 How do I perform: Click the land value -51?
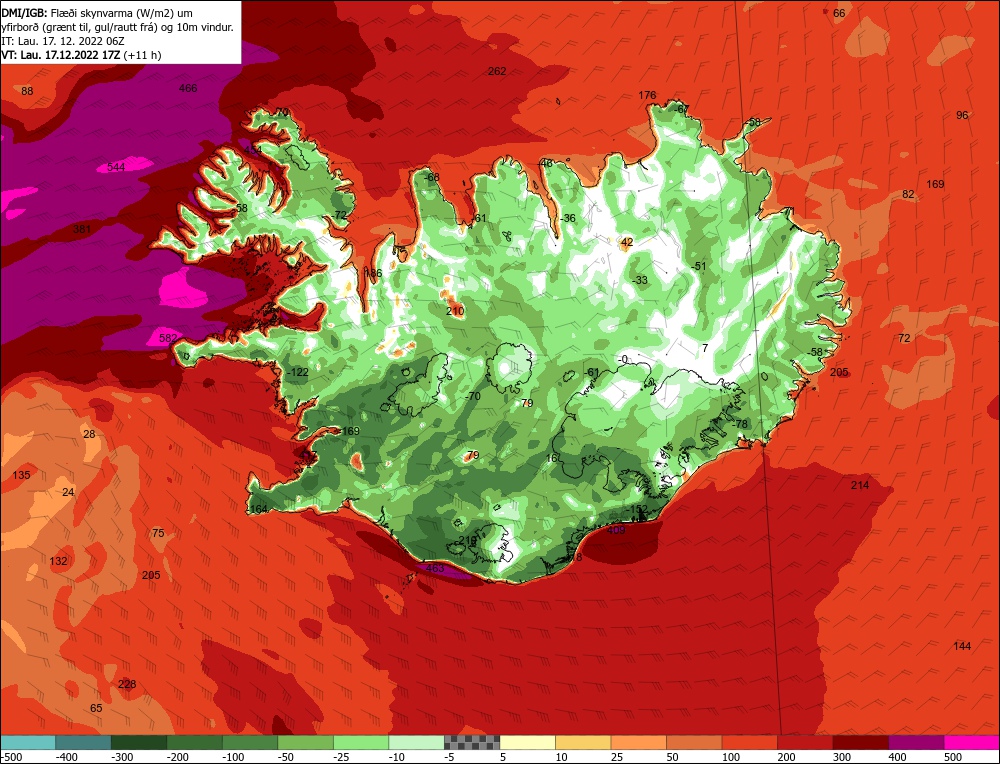point(699,266)
